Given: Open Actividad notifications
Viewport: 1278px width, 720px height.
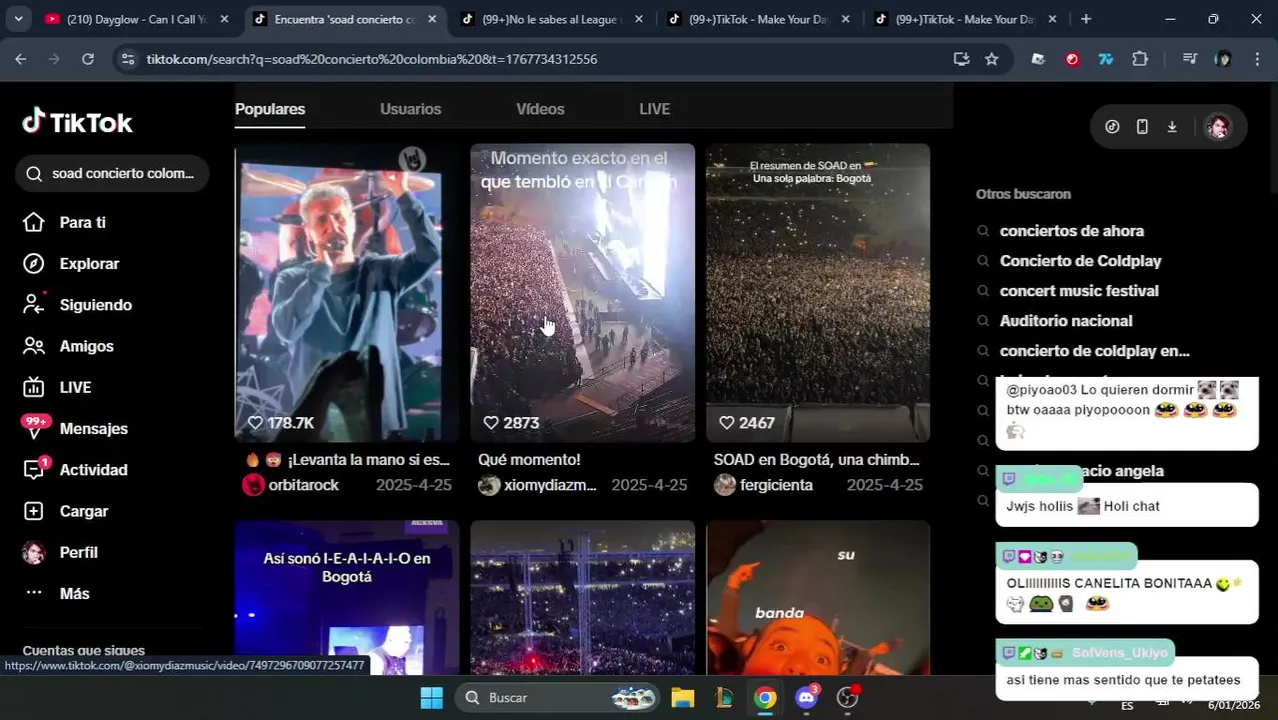Looking at the screenshot, I should [93, 470].
